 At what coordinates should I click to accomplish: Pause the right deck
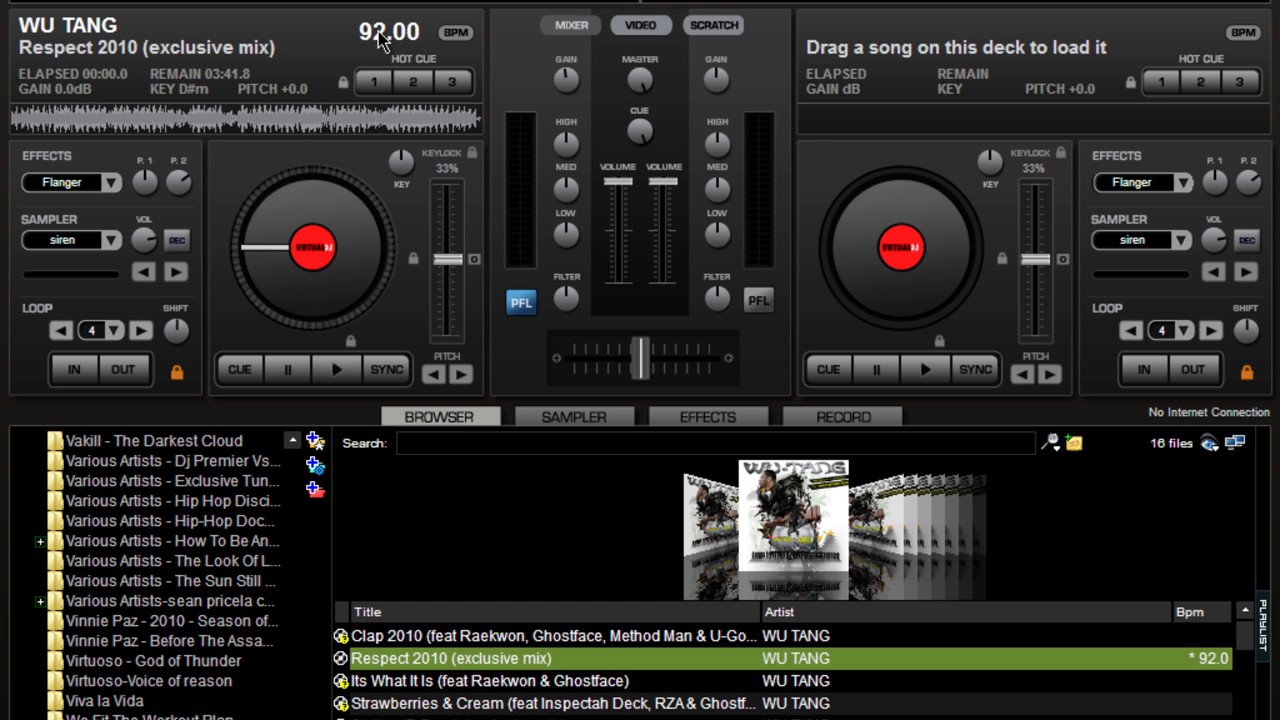[x=876, y=370]
